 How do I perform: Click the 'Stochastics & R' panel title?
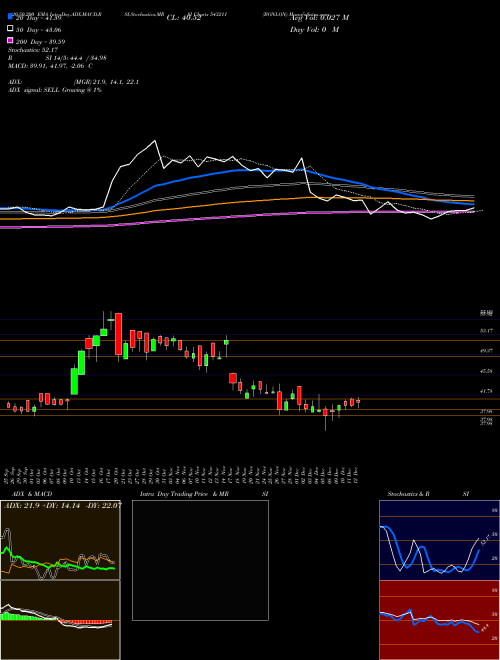click(409, 494)
